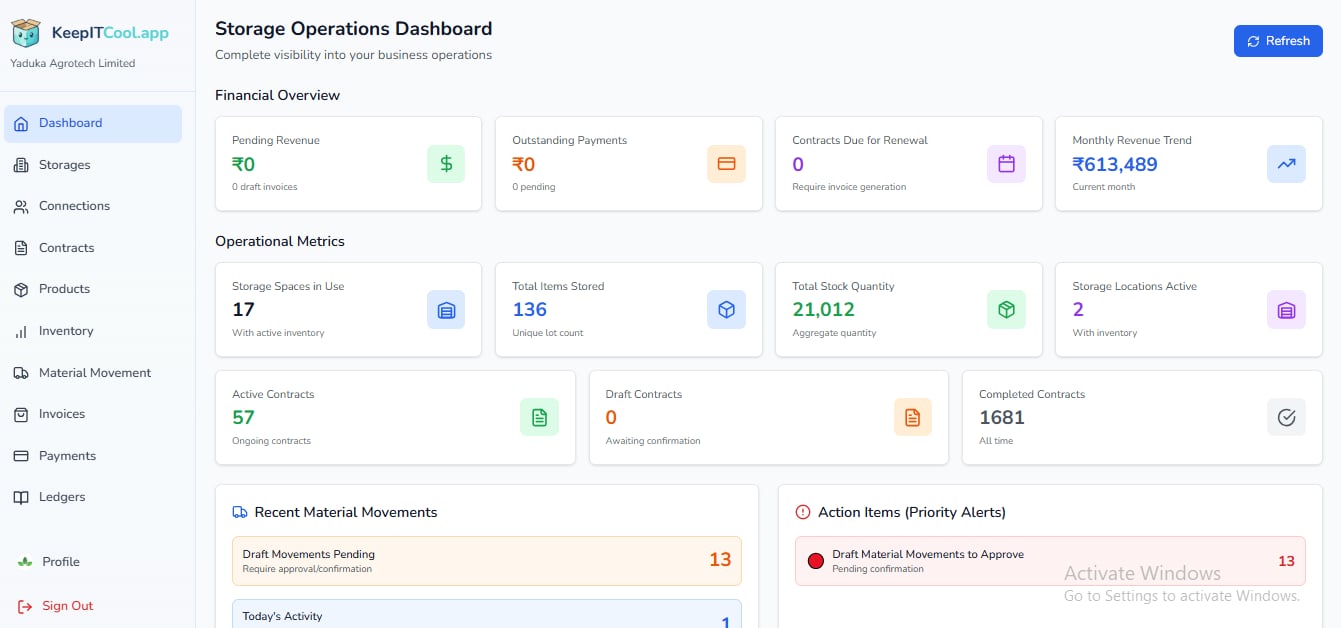The image size is (1341, 628).
Task: Click the orange 13 on Draft Movements Pending
Action: pos(720,560)
